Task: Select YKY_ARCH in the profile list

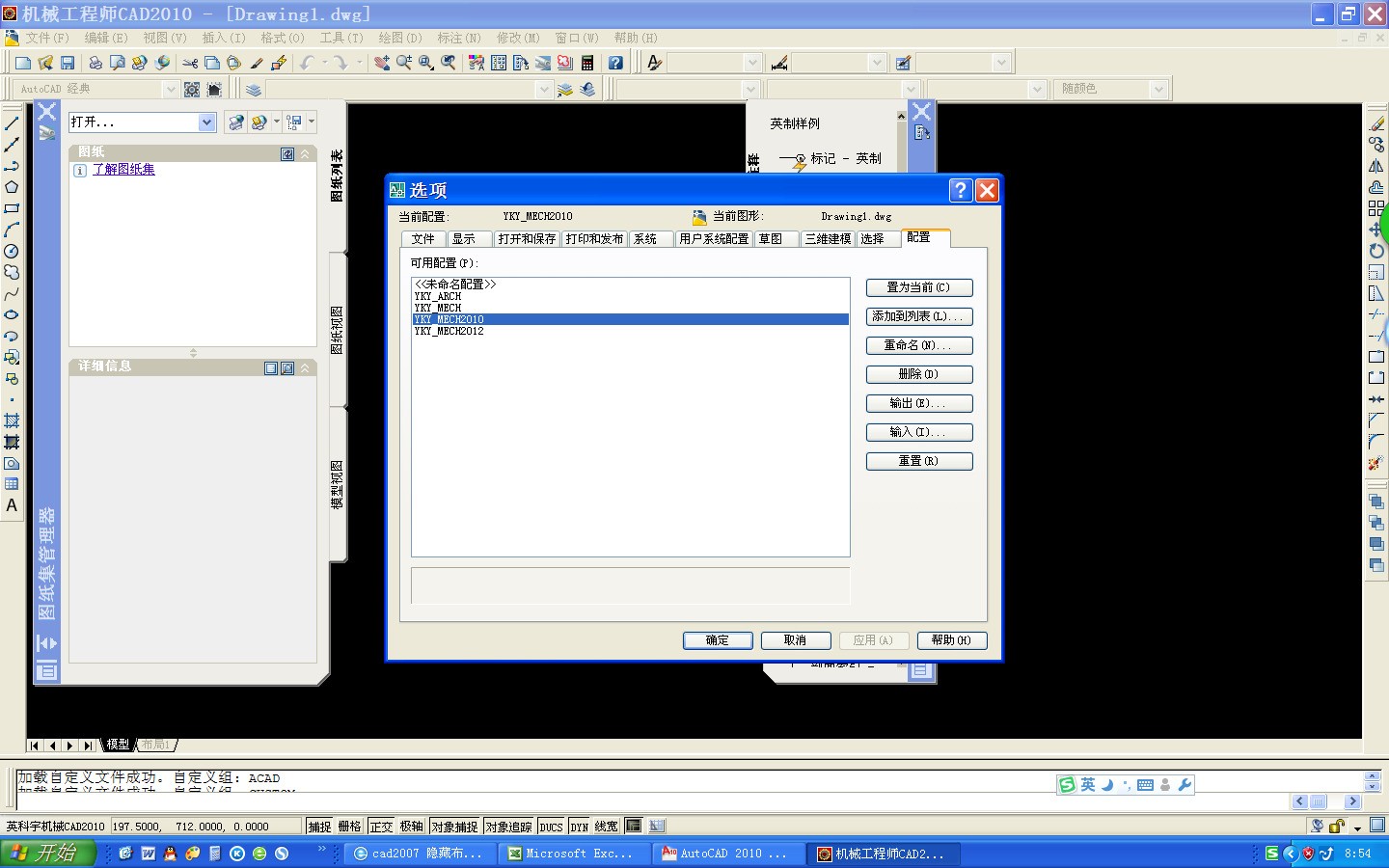Action: pos(438,296)
